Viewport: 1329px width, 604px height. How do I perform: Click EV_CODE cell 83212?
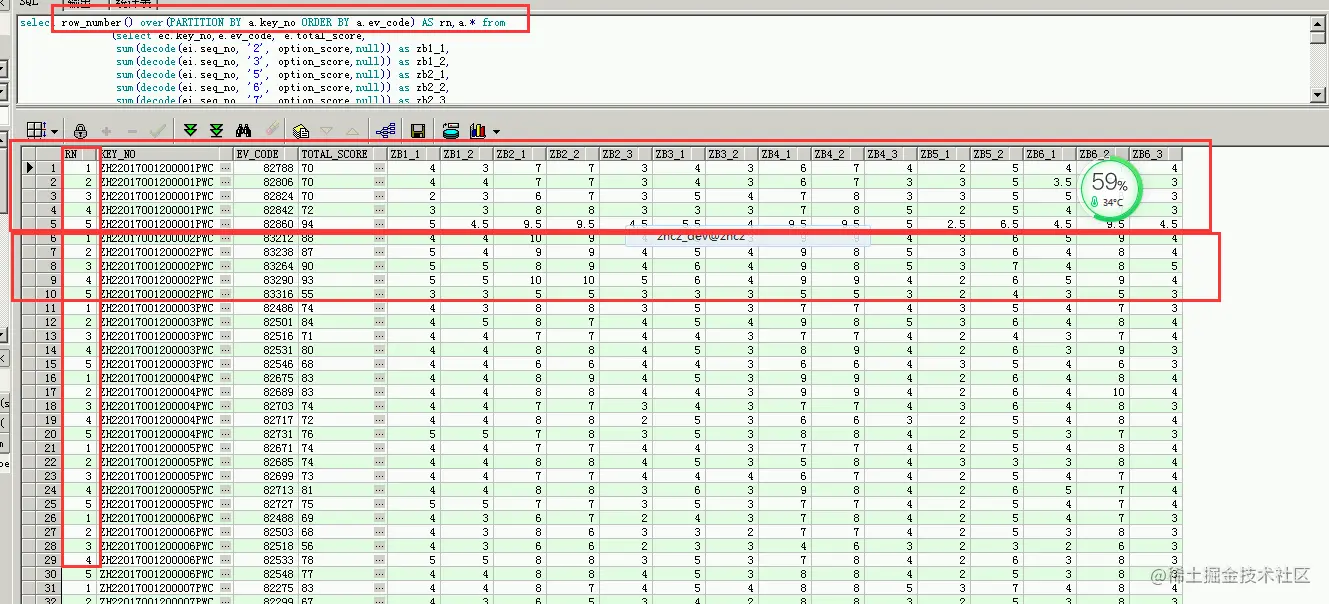tap(265, 238)
